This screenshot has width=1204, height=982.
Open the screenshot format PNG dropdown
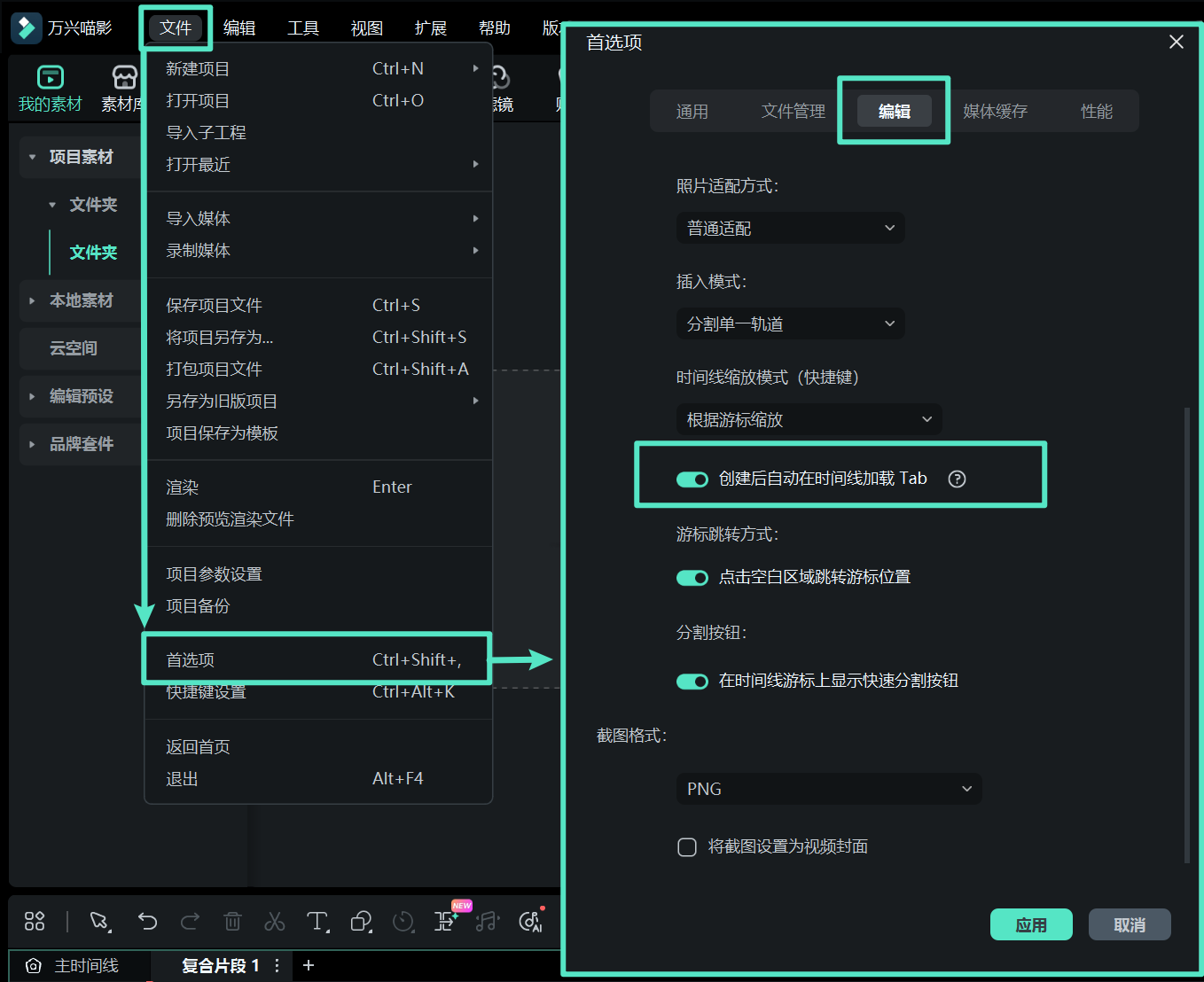click(828, 789)
